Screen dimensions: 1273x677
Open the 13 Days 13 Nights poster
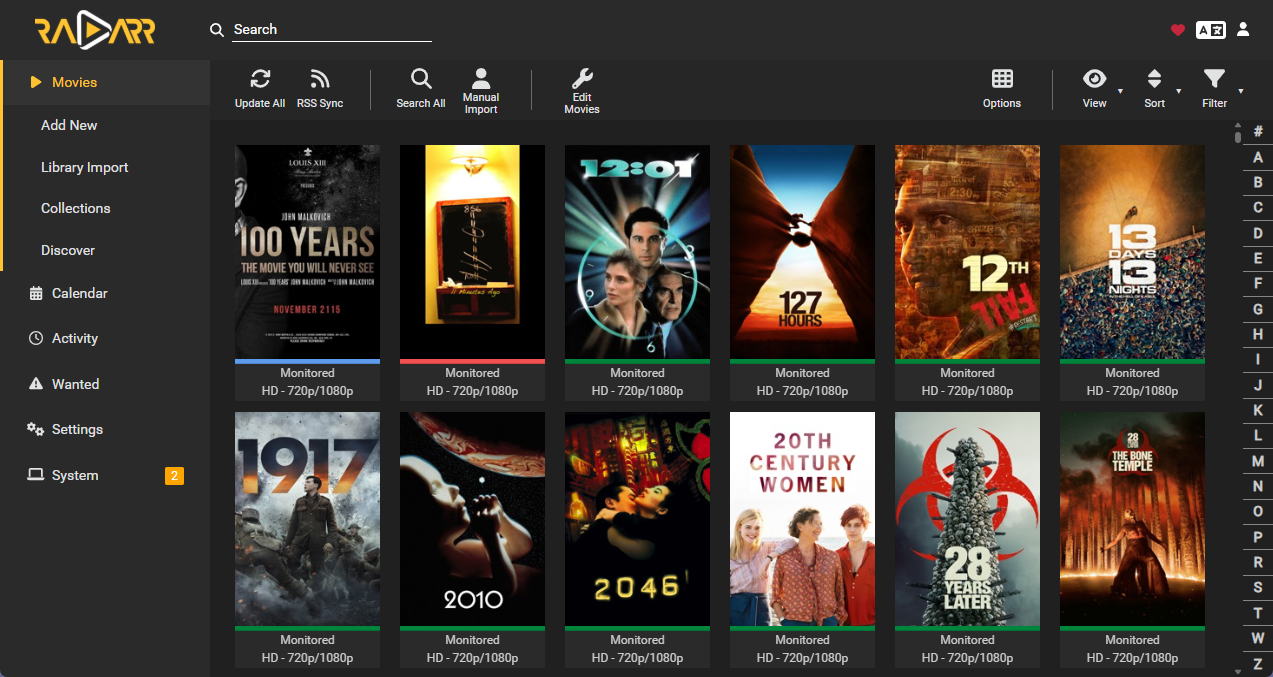(1132, 252)
